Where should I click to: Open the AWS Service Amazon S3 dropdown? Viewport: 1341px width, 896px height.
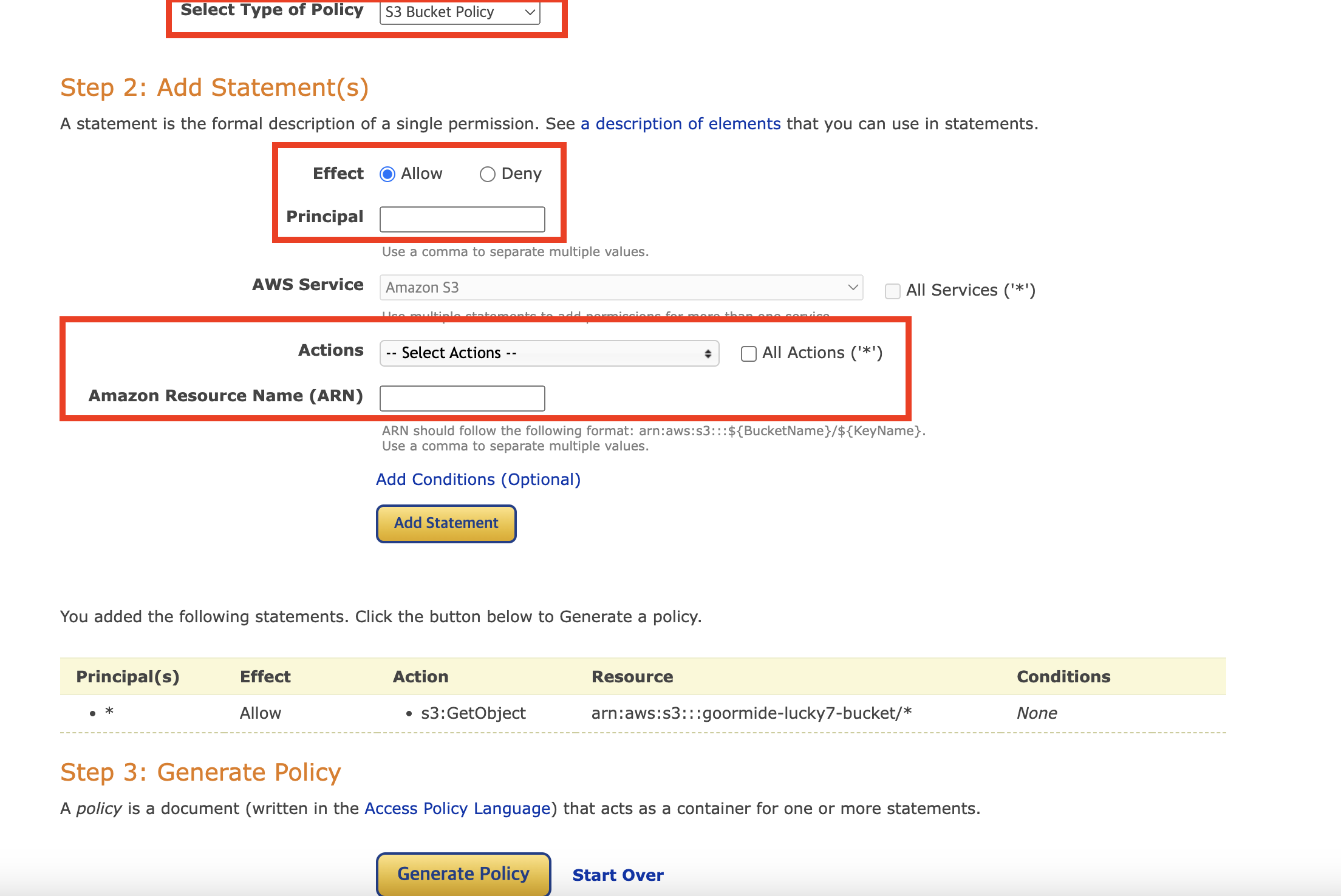pyautogui.click(x=621, y=287)
